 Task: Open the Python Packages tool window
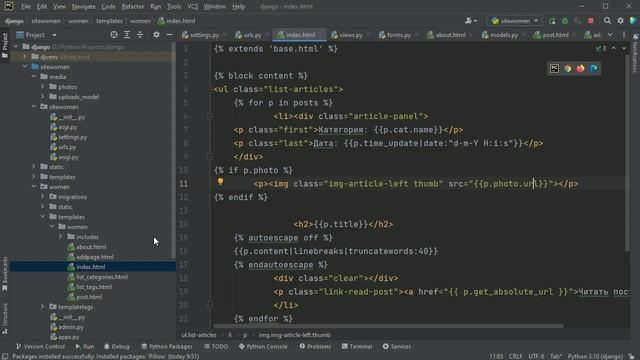pyautogui.click(x=167, y=346)
